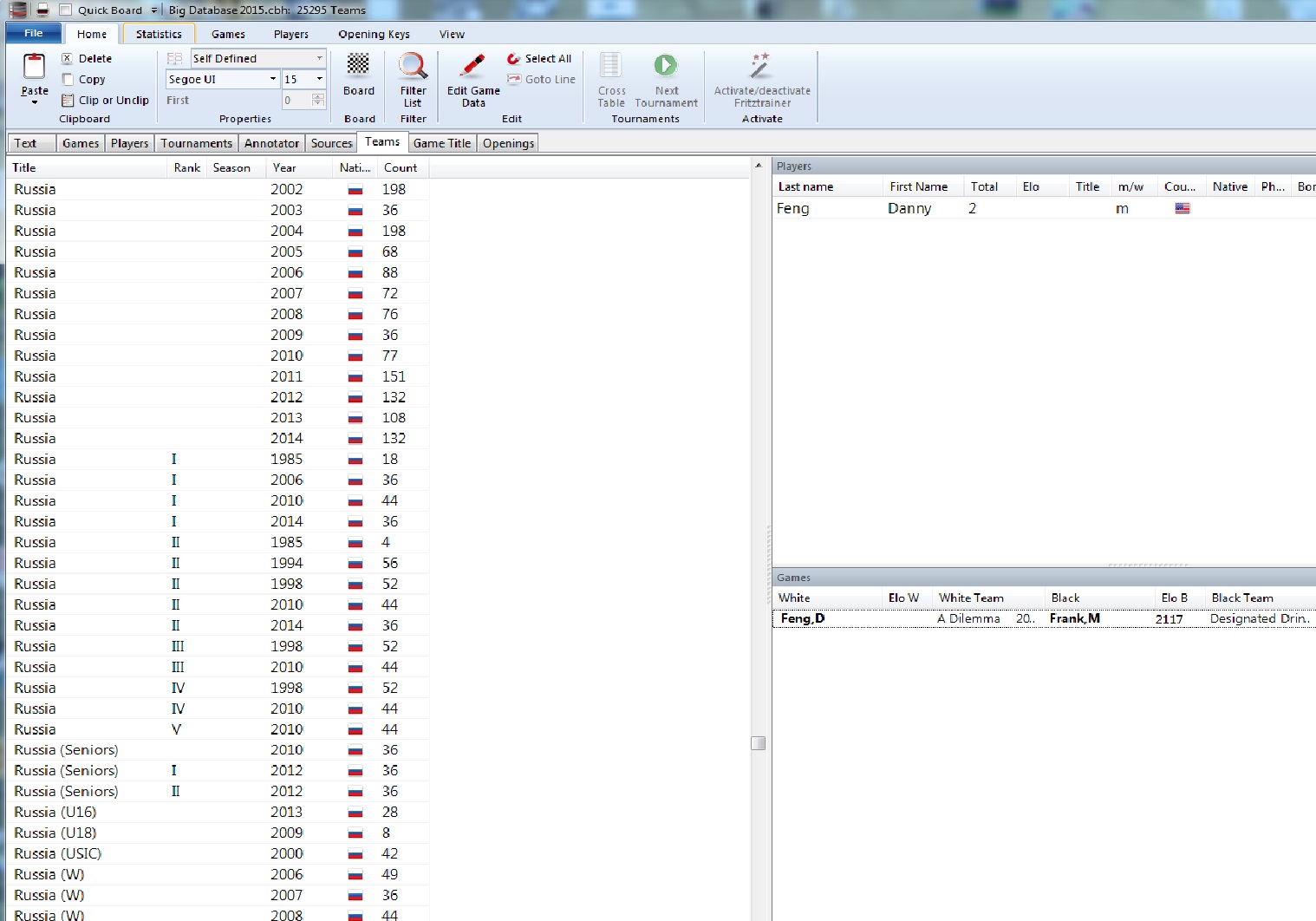
Task: Click the save icon in quick access bar
Action: click(42, 10)
